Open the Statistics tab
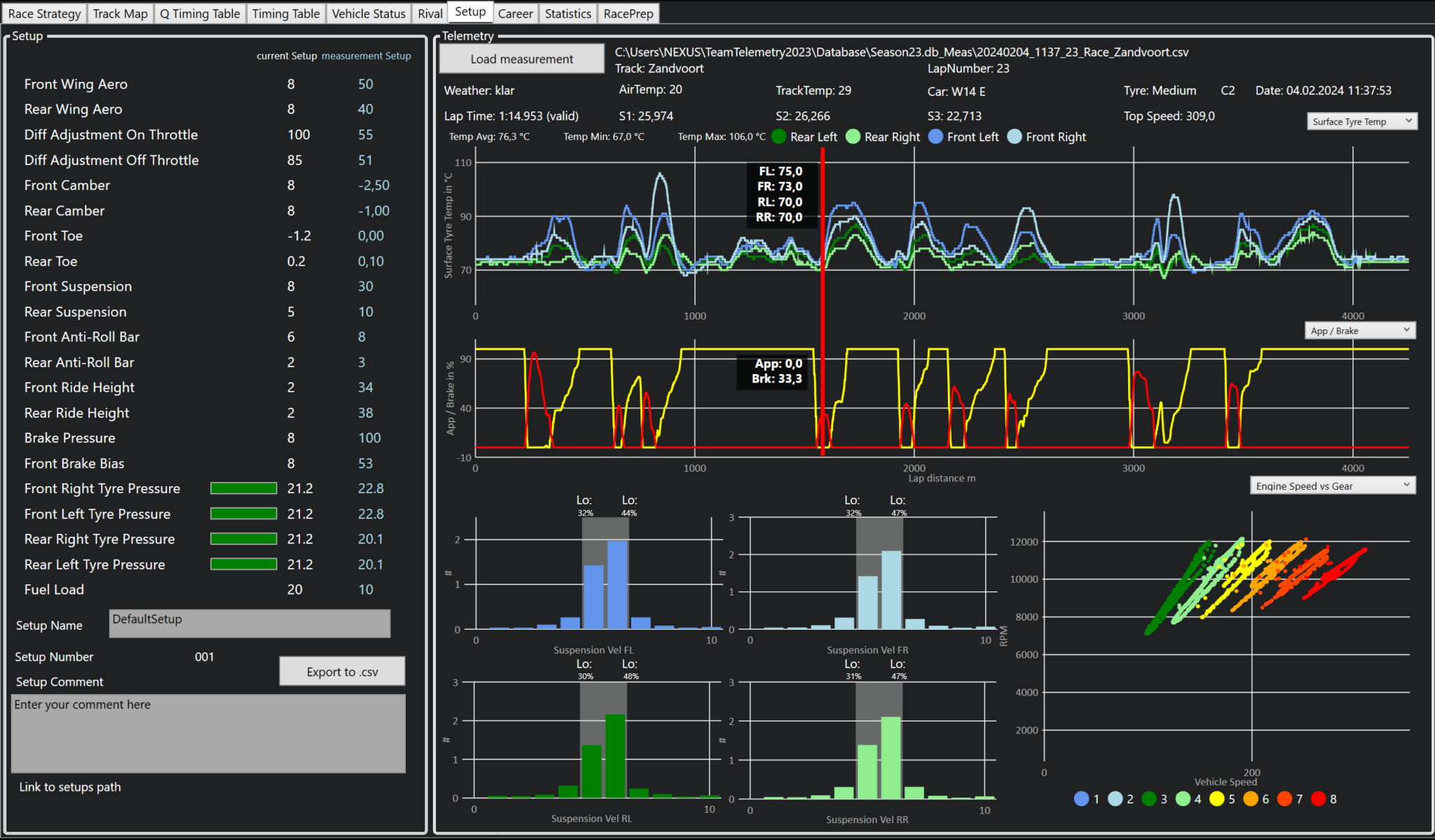1435x840 pixels. [x=567, y=13]
